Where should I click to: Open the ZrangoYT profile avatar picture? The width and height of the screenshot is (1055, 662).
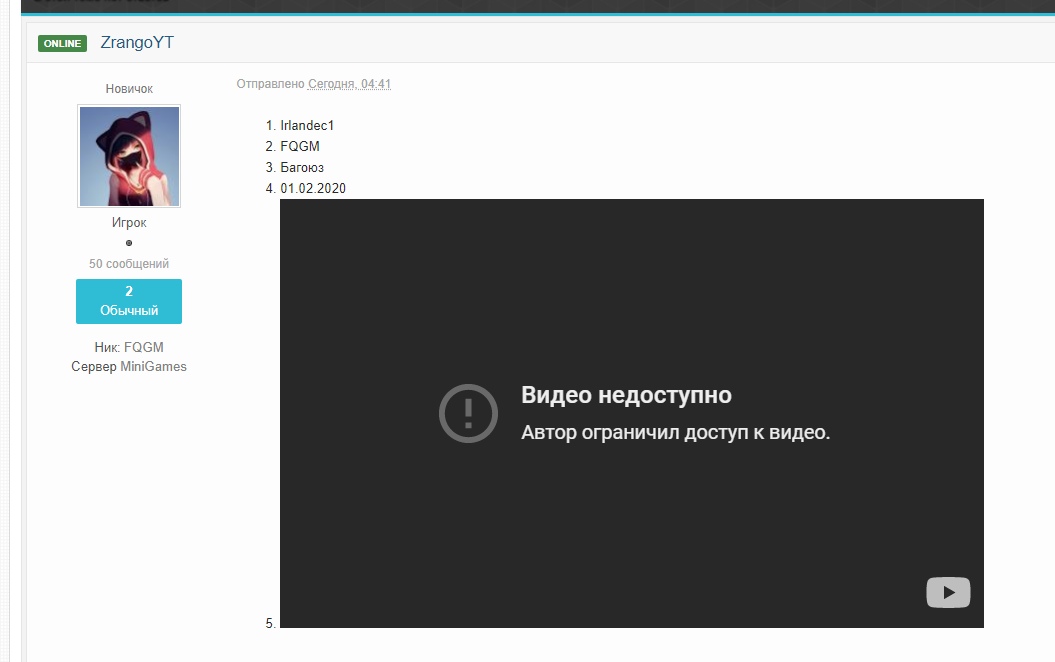[x=128, y=156]
